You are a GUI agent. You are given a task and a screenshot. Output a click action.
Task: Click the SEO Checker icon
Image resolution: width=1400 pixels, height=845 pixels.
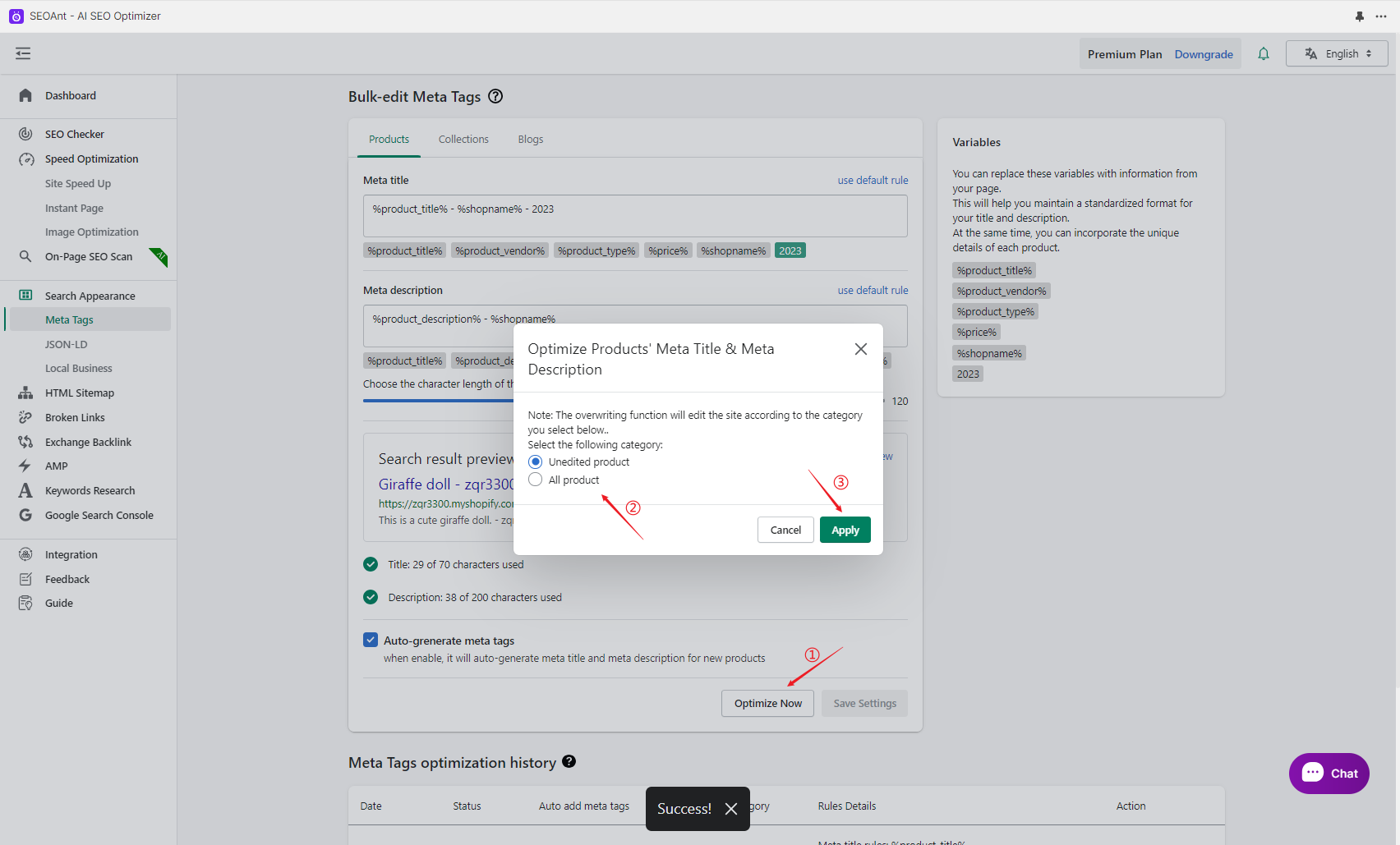pyautogui.click(x=25, y=134)
